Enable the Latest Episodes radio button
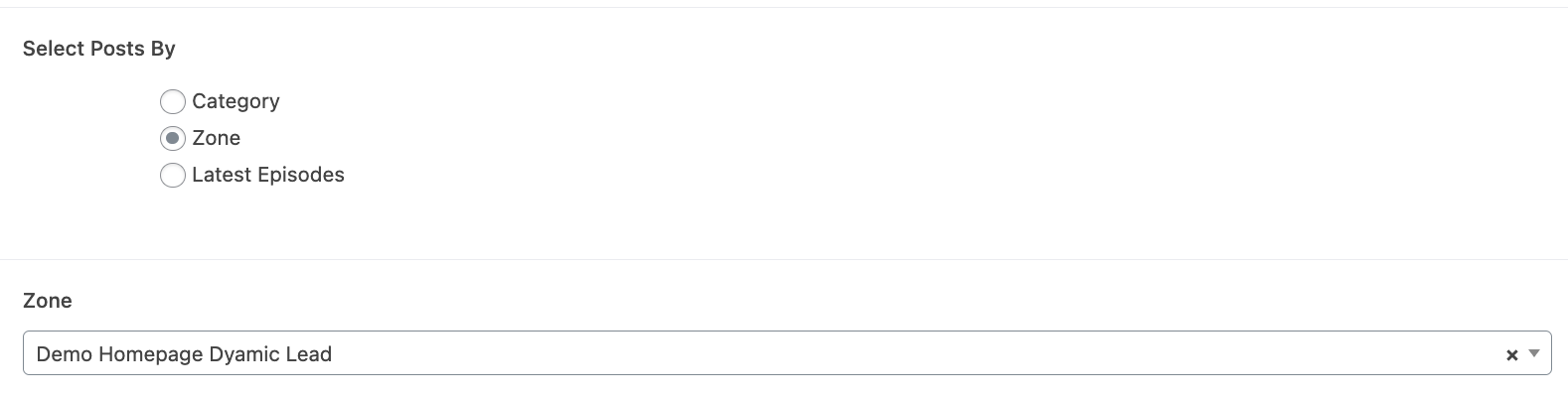Viewport: 1568px width, 399px height. 173,176
